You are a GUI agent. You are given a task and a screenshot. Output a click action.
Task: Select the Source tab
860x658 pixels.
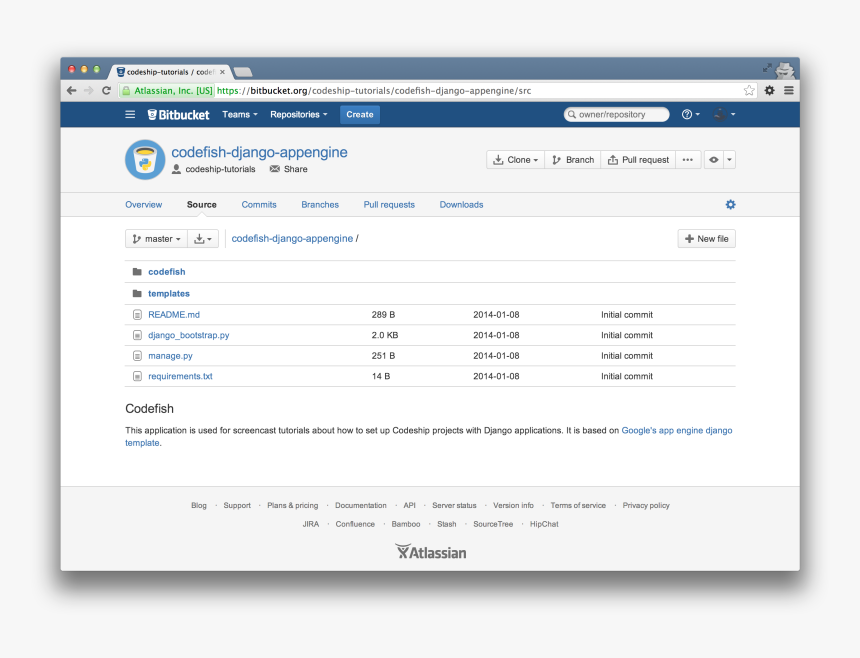pyautogui.click(x=202, y=205)
